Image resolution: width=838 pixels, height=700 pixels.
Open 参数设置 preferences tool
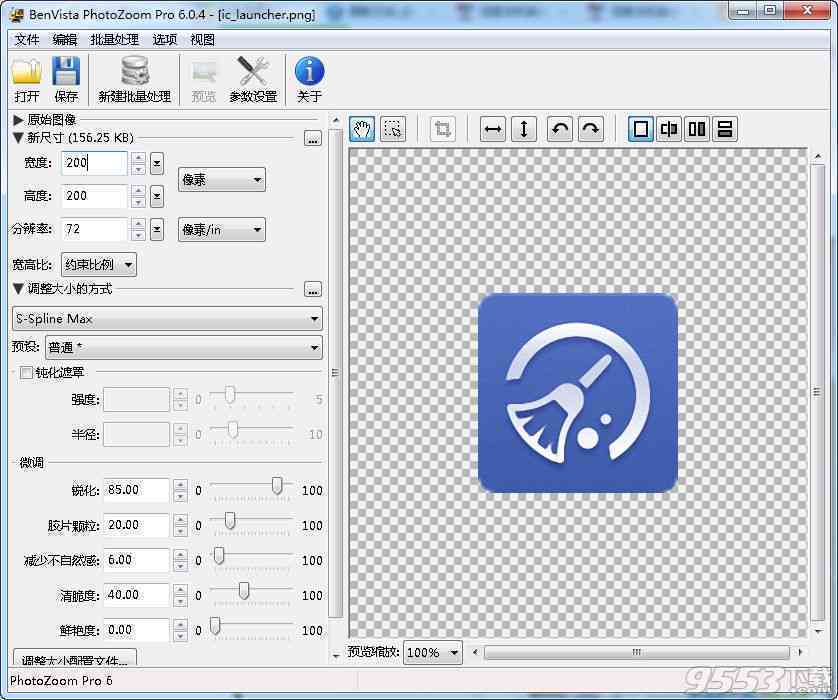point(253,79)
